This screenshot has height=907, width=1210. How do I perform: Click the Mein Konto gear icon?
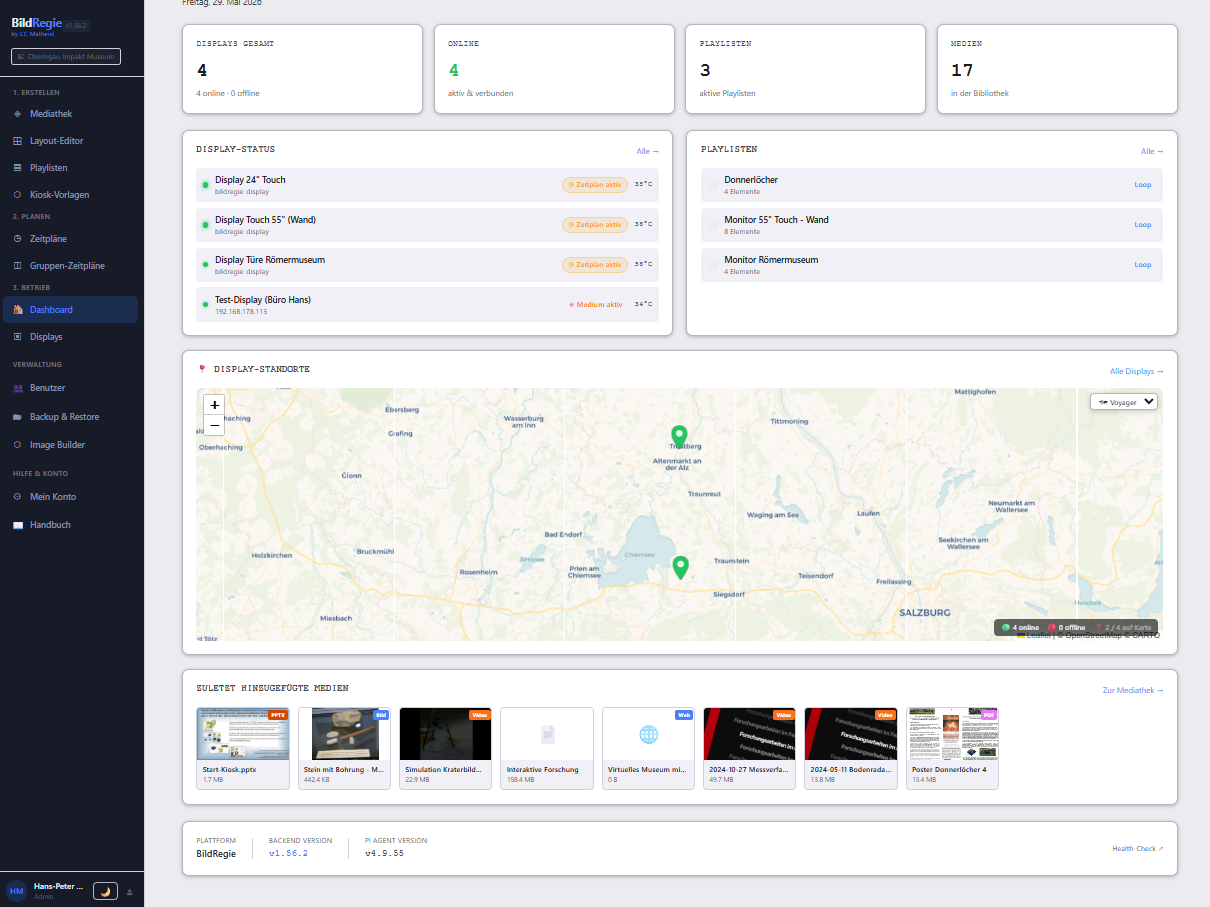[x=17, y=497]
